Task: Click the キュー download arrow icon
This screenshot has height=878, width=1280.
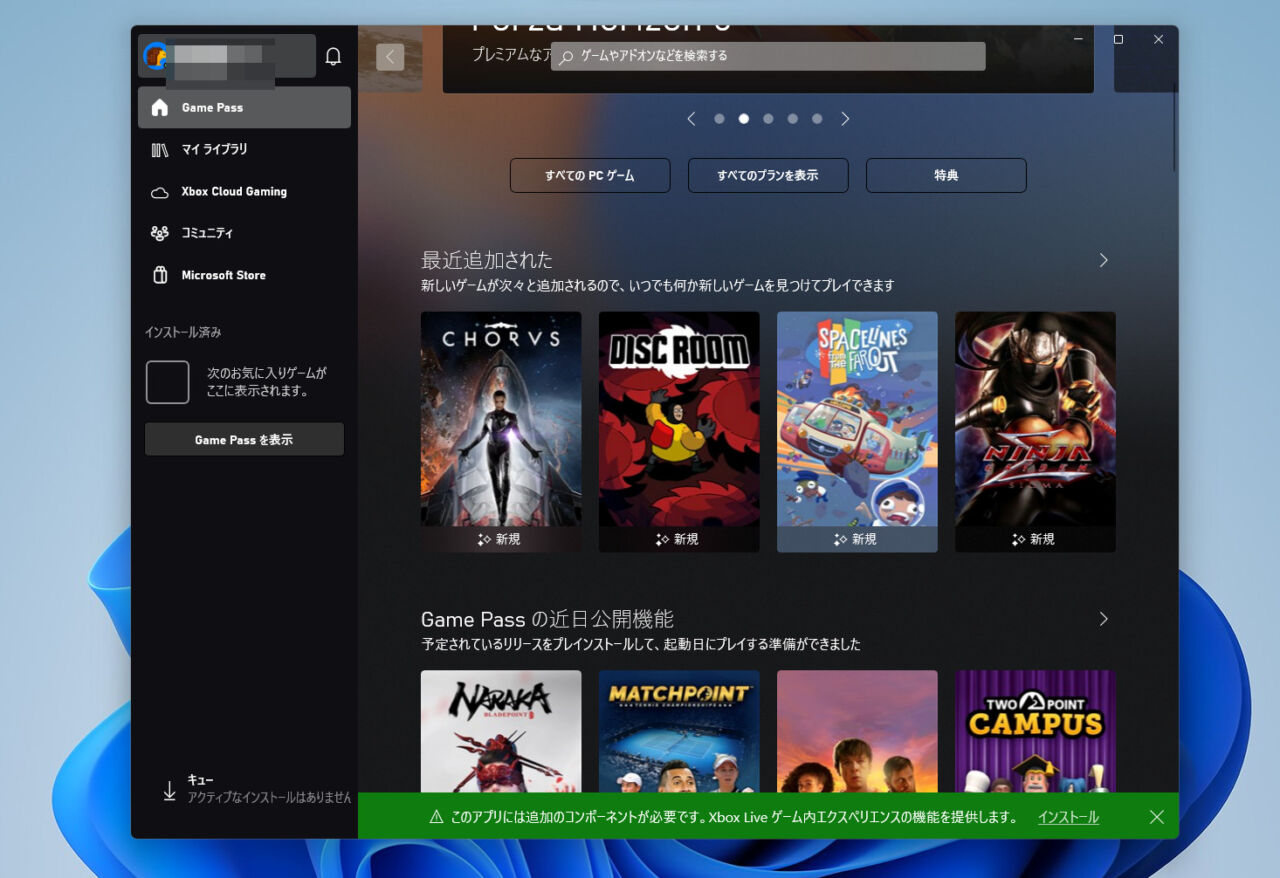Action: click(169, 791)
